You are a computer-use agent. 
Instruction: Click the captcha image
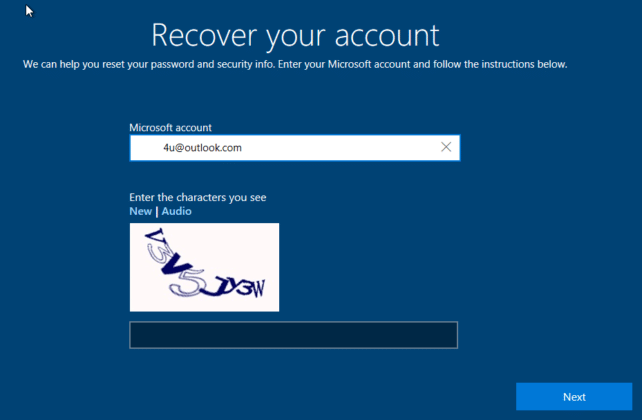click(204, 267)
